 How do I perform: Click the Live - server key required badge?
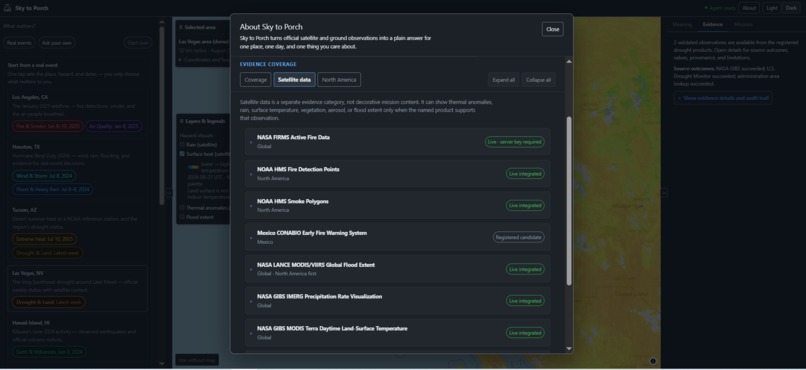pos(515,142)
